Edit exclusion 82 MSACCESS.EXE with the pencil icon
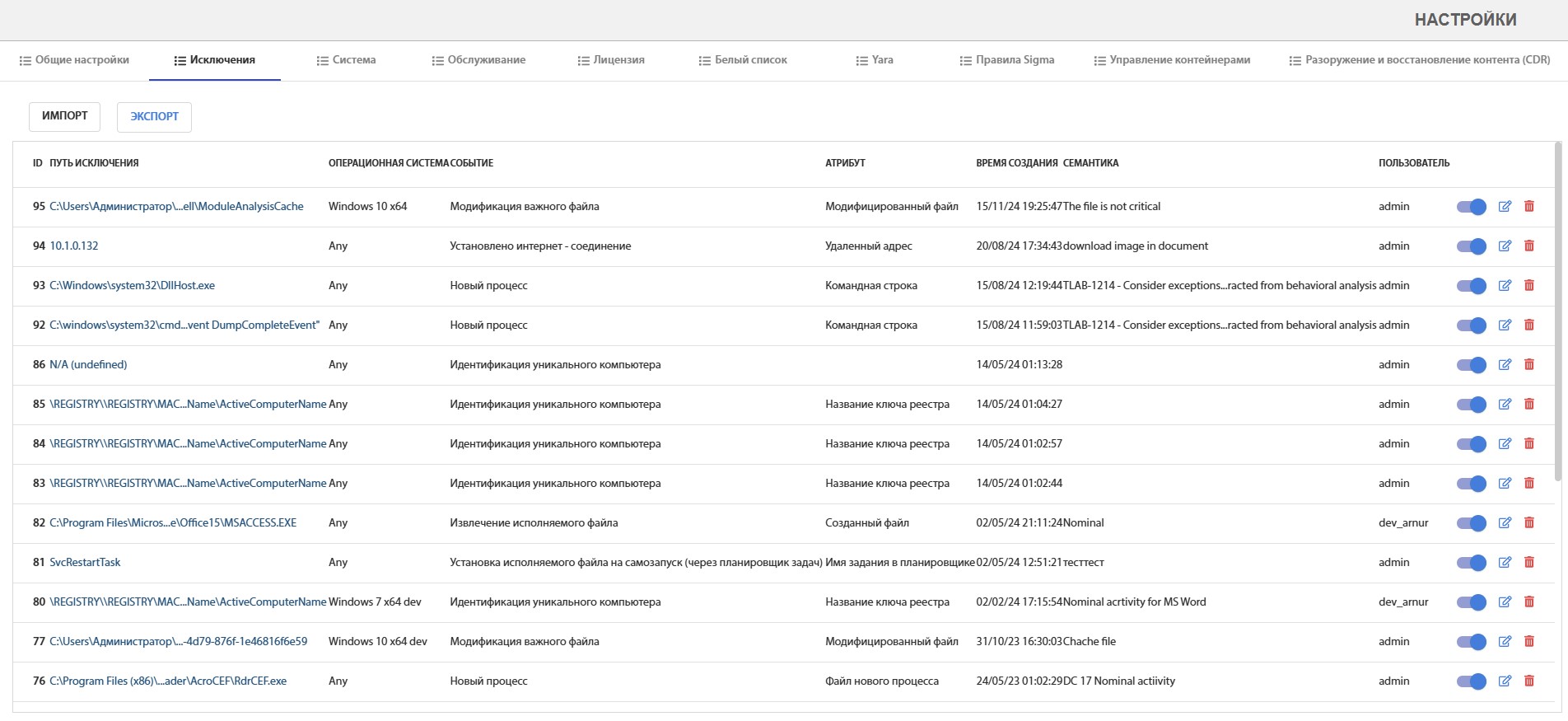This screenshot has height=721, width=1568. 1505,523
